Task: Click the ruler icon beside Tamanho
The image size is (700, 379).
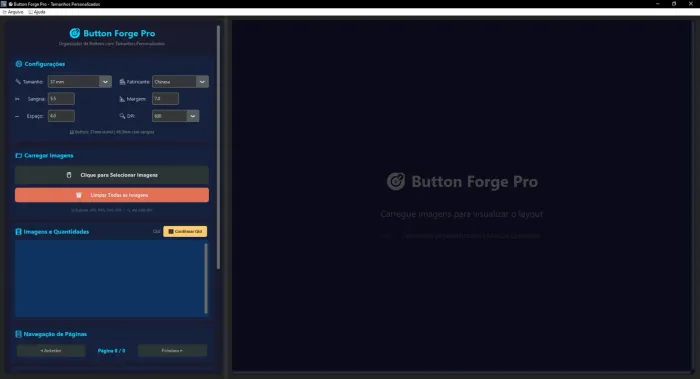Action: pos(18,82)
